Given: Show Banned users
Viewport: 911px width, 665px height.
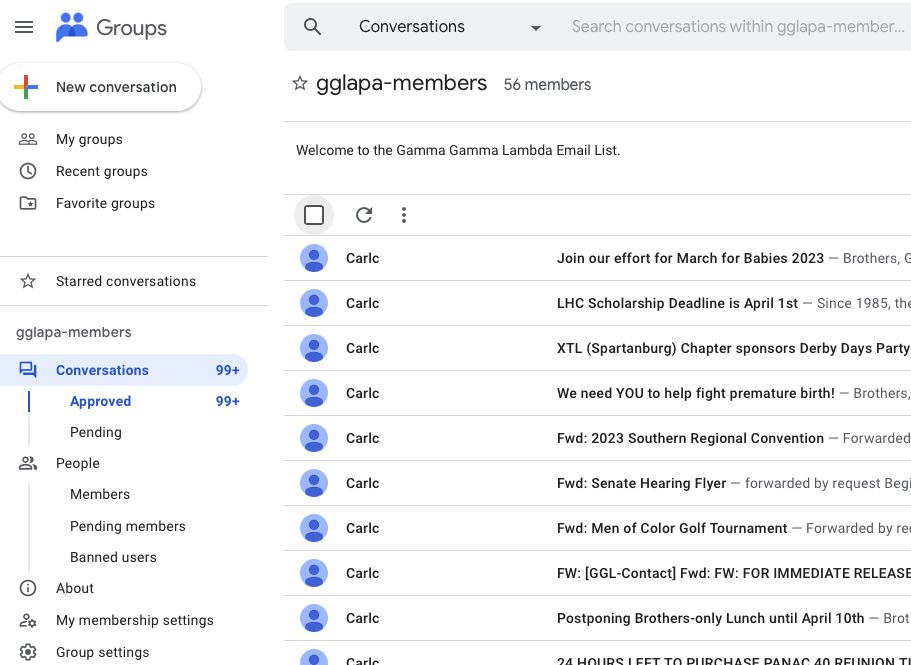Looking at the screenshot, I should (x=113, y=557).
